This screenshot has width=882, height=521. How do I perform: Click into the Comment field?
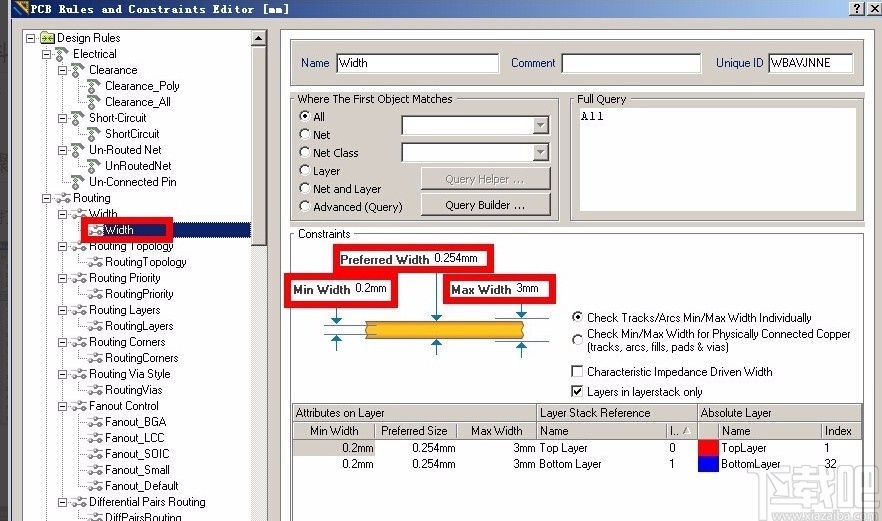pyautogui.click(x=631, y=63)
